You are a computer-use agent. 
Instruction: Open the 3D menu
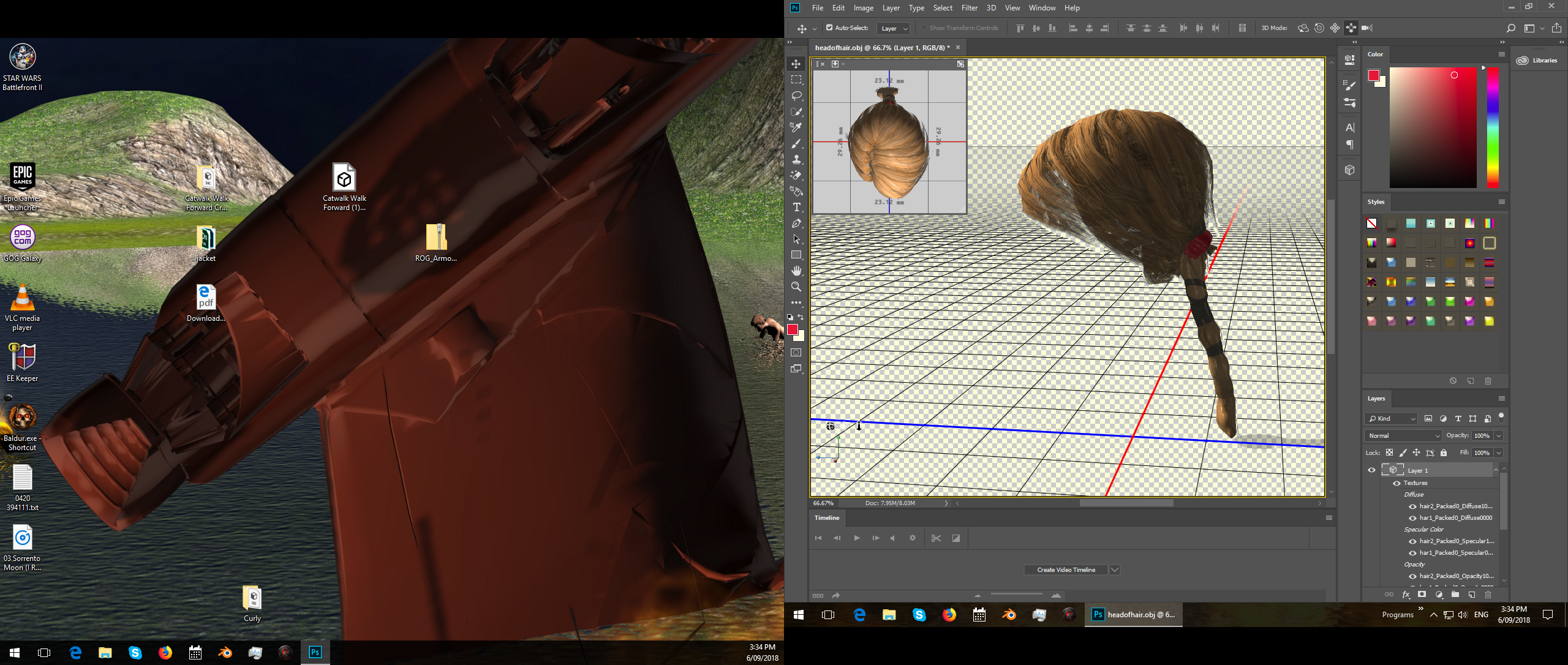coord(991,8)
